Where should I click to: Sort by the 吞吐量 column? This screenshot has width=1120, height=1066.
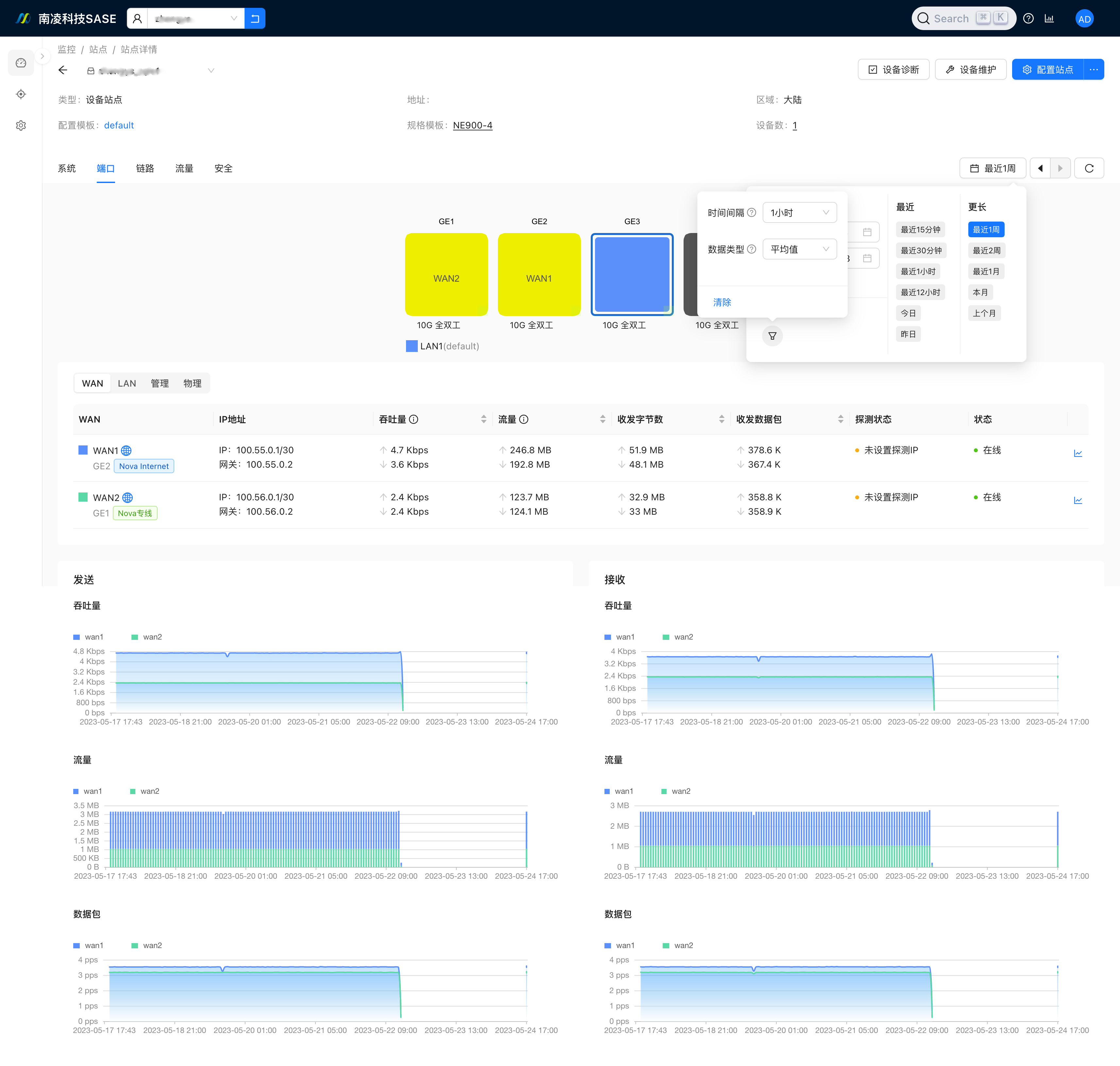(483, 419)
